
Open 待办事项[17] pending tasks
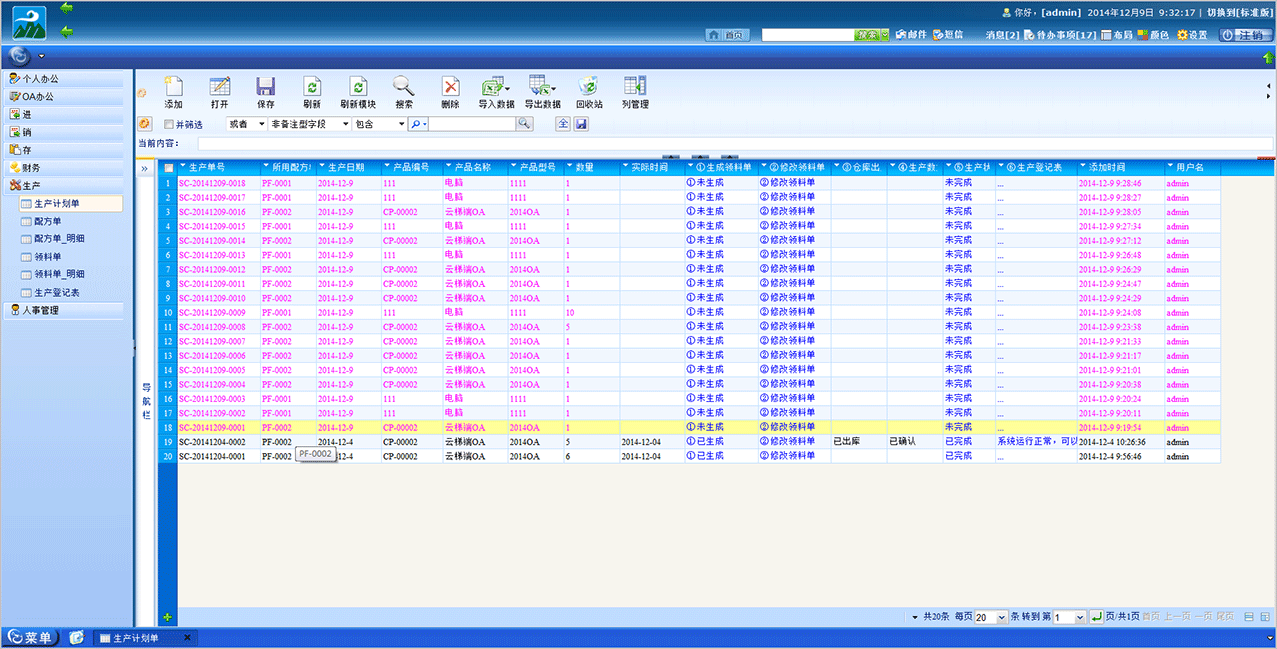pyautogui.click(x=1060, y=35)
